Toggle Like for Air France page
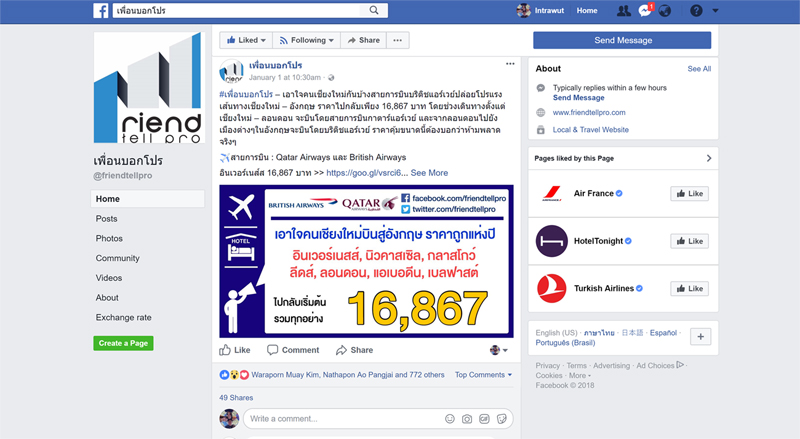The image size is (800, 439). pos(690,194)
